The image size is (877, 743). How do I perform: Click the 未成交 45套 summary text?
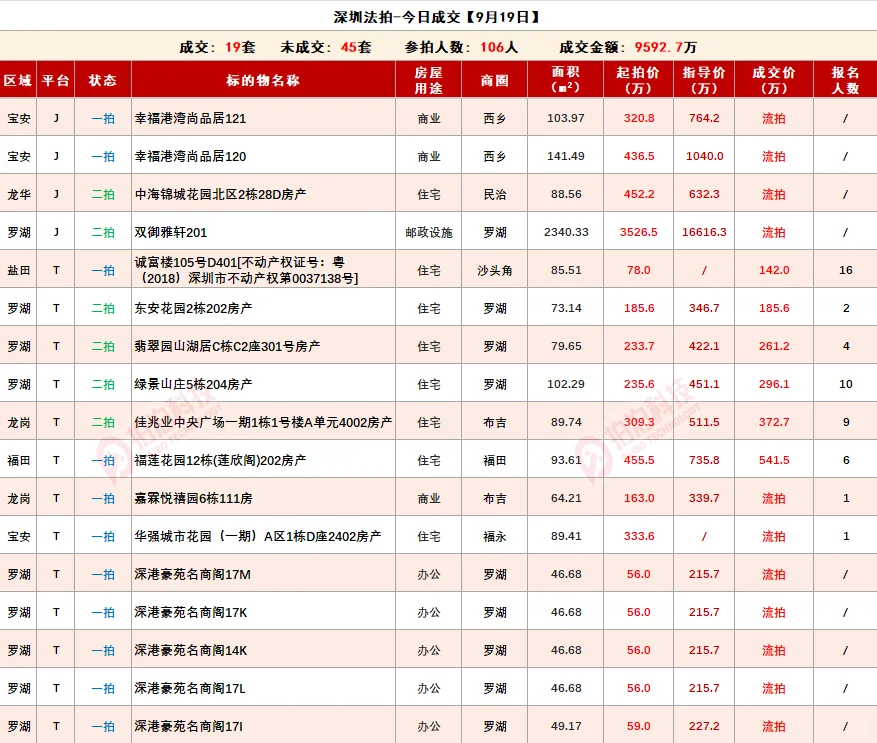326,47
